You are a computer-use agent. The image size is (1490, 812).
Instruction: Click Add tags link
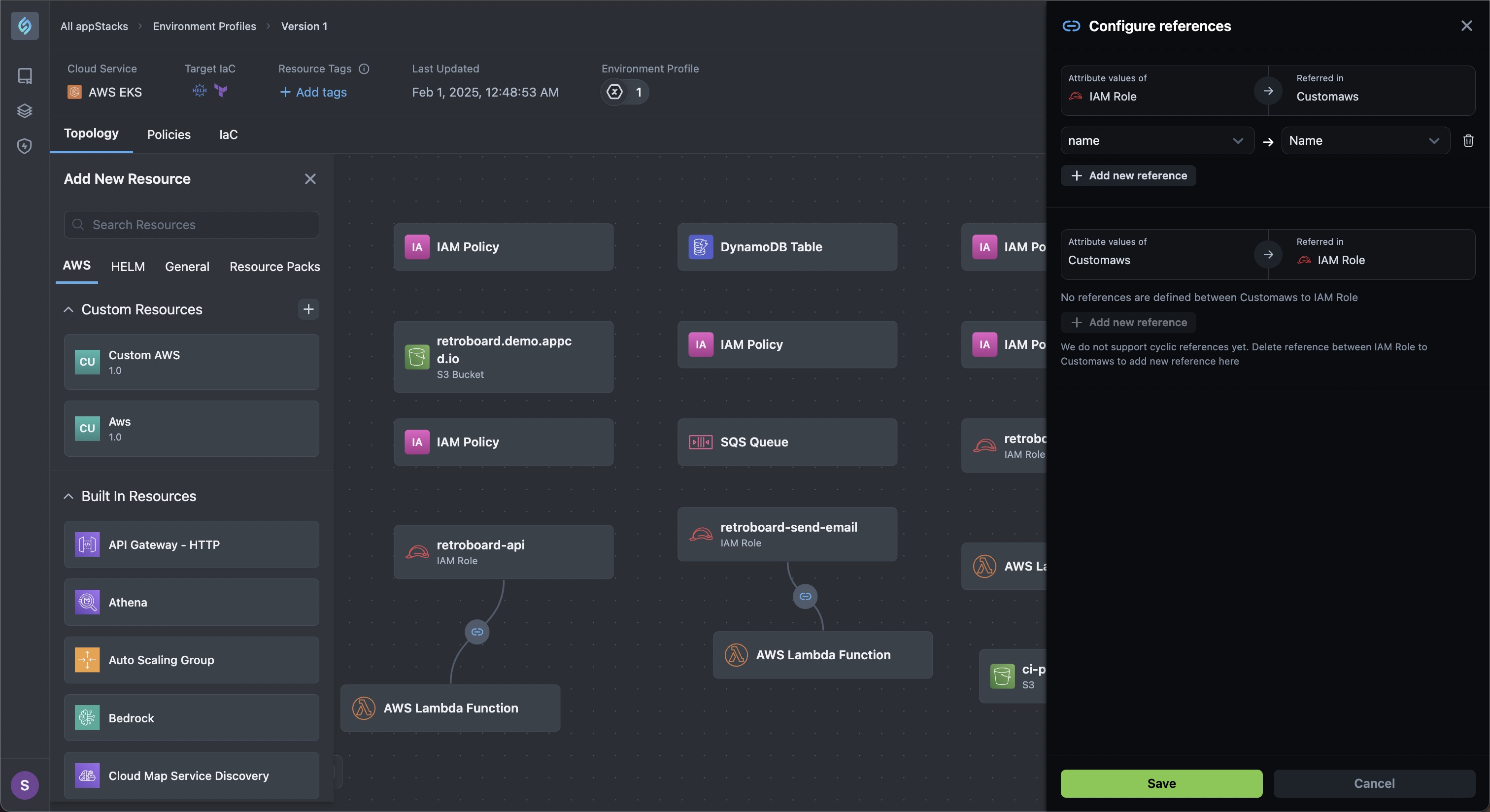(313, 92)
